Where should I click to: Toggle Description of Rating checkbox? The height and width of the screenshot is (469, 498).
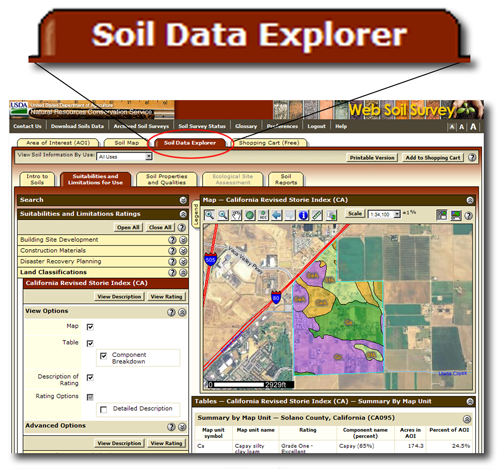click(x=90, y=377)
